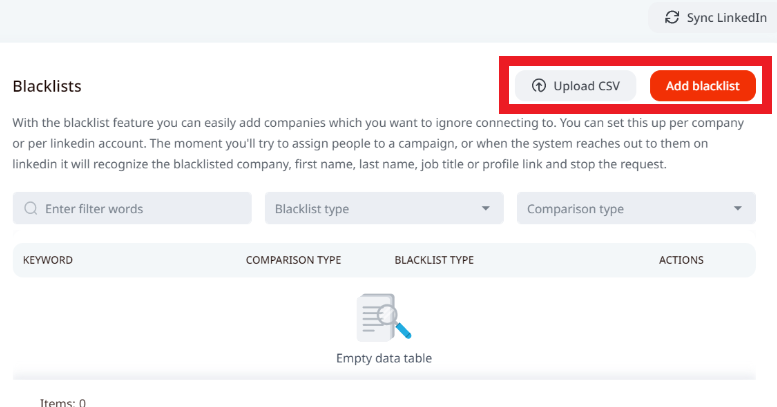Sort by the KEYWORD column header

48,260
